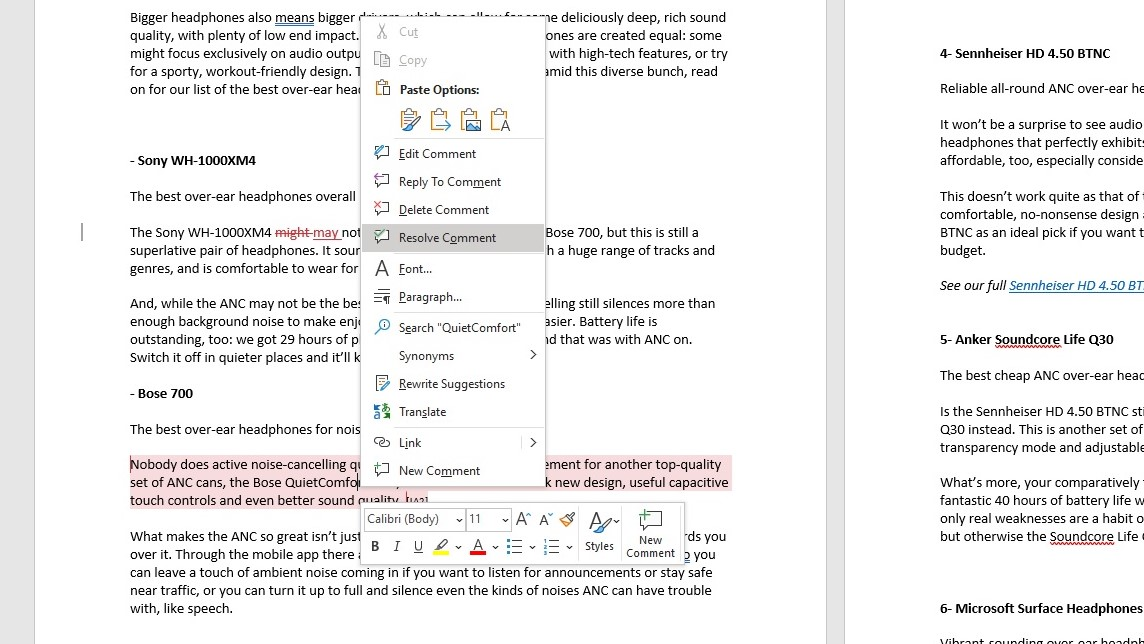Viewport: 1144px width, 644px height.
Task: Apply yellow text highlight color
Action: 441,546
